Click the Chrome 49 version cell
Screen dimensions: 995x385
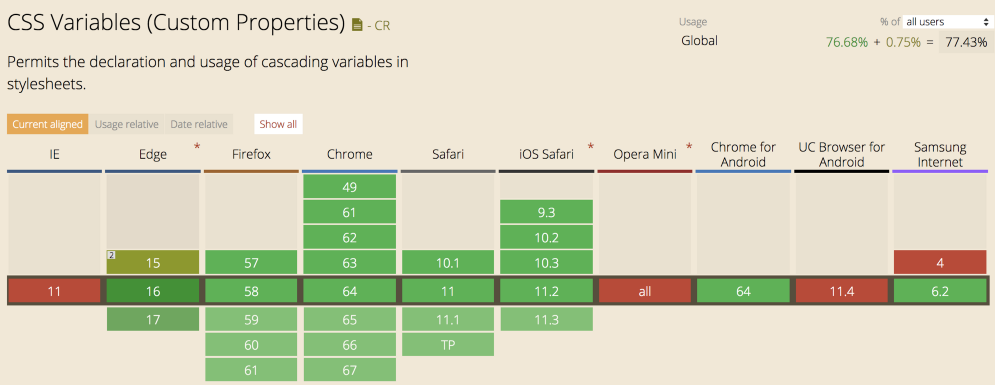point(350,186)
